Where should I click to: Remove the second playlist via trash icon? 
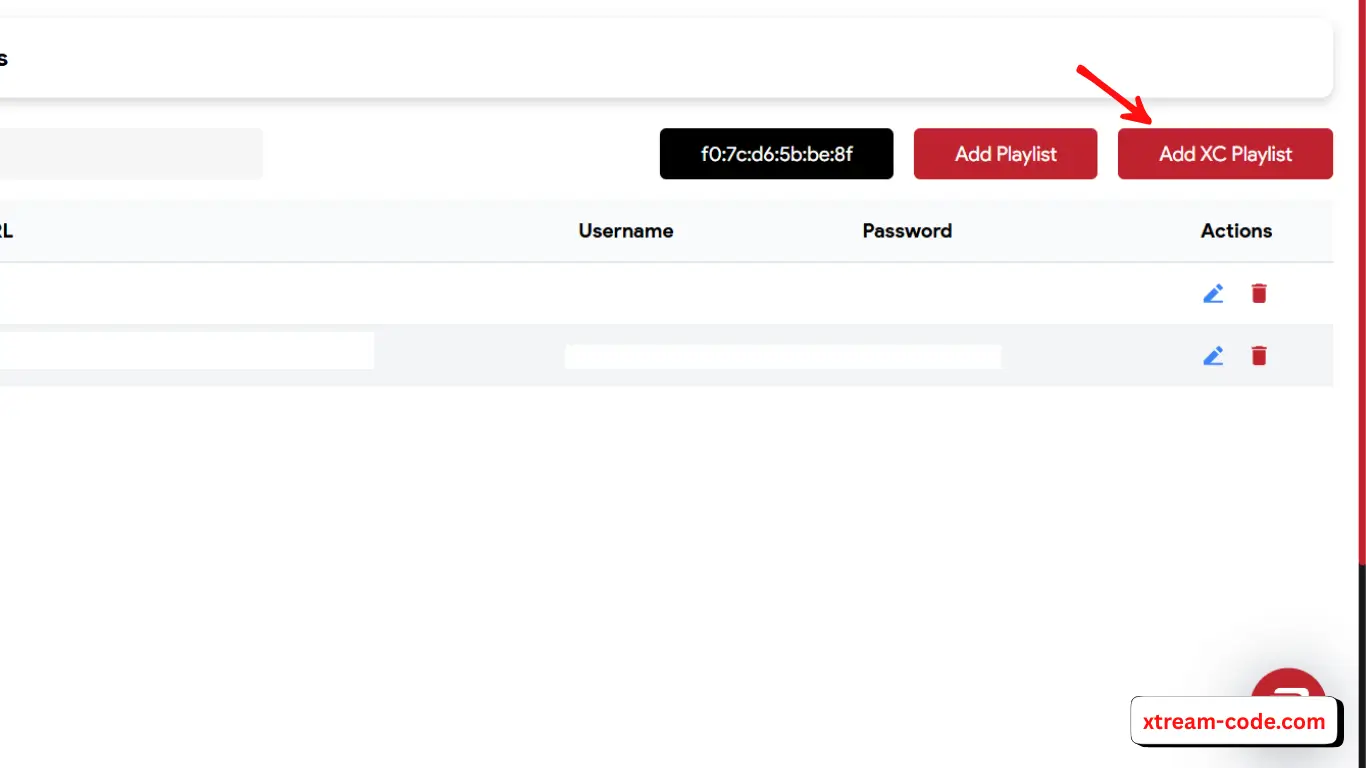(x=1259, y=355)
